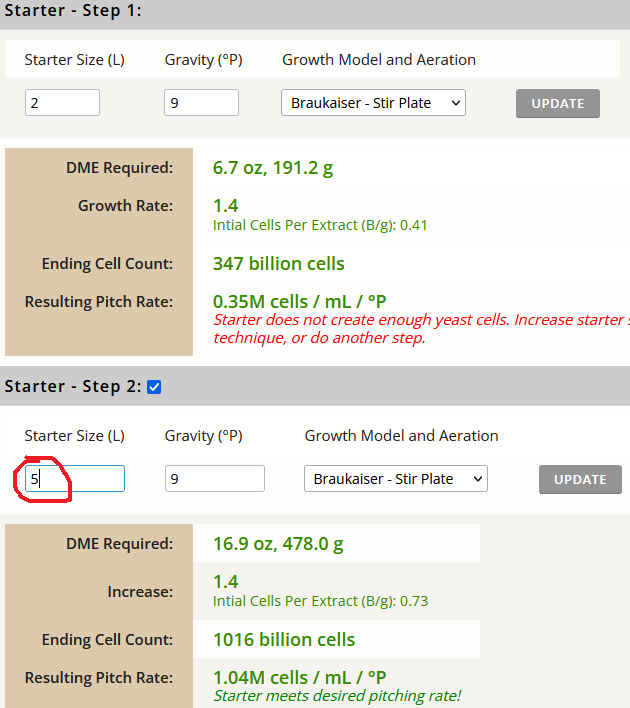Focus the Step 1 Gravity input field
The image size is (630, 708).
point(201,102)
